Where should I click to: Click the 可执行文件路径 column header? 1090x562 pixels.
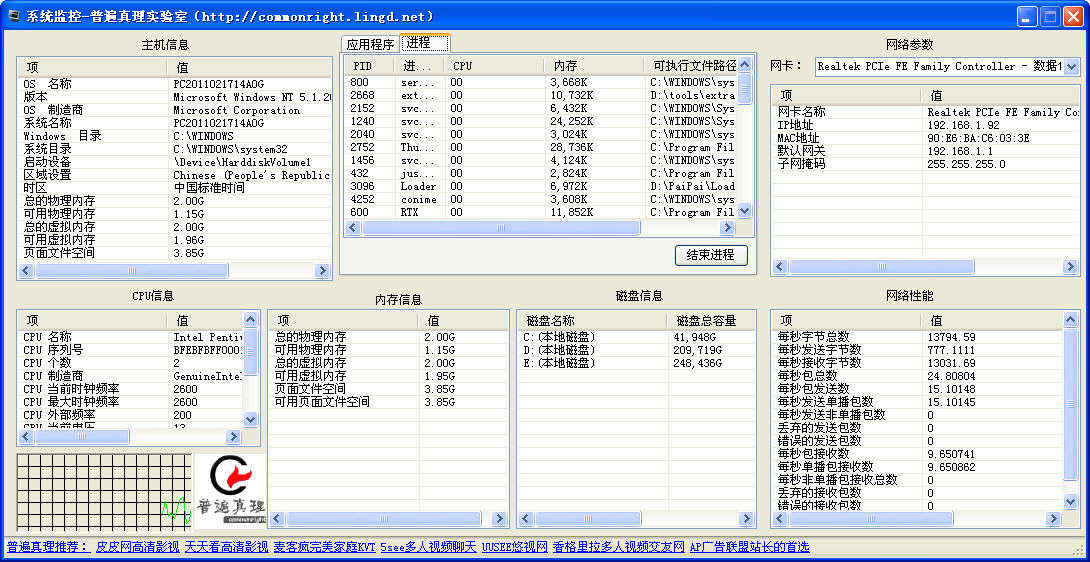point(690,66)
